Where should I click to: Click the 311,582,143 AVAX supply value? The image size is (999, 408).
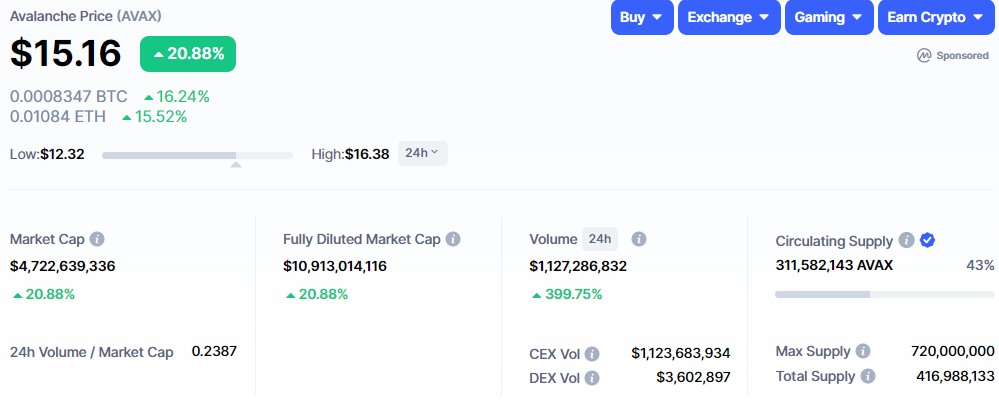[834, 265]
